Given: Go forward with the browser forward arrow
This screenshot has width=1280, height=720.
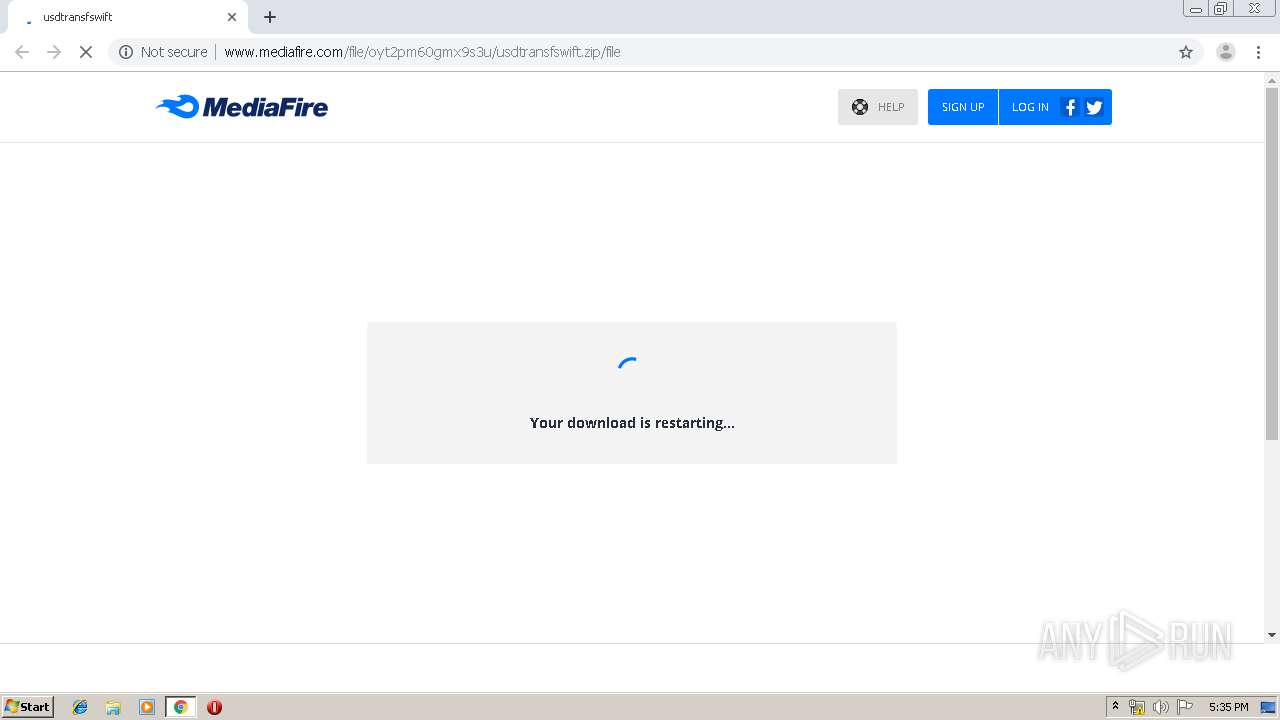Looking at the screenshot, I should [x=54, y=52].
